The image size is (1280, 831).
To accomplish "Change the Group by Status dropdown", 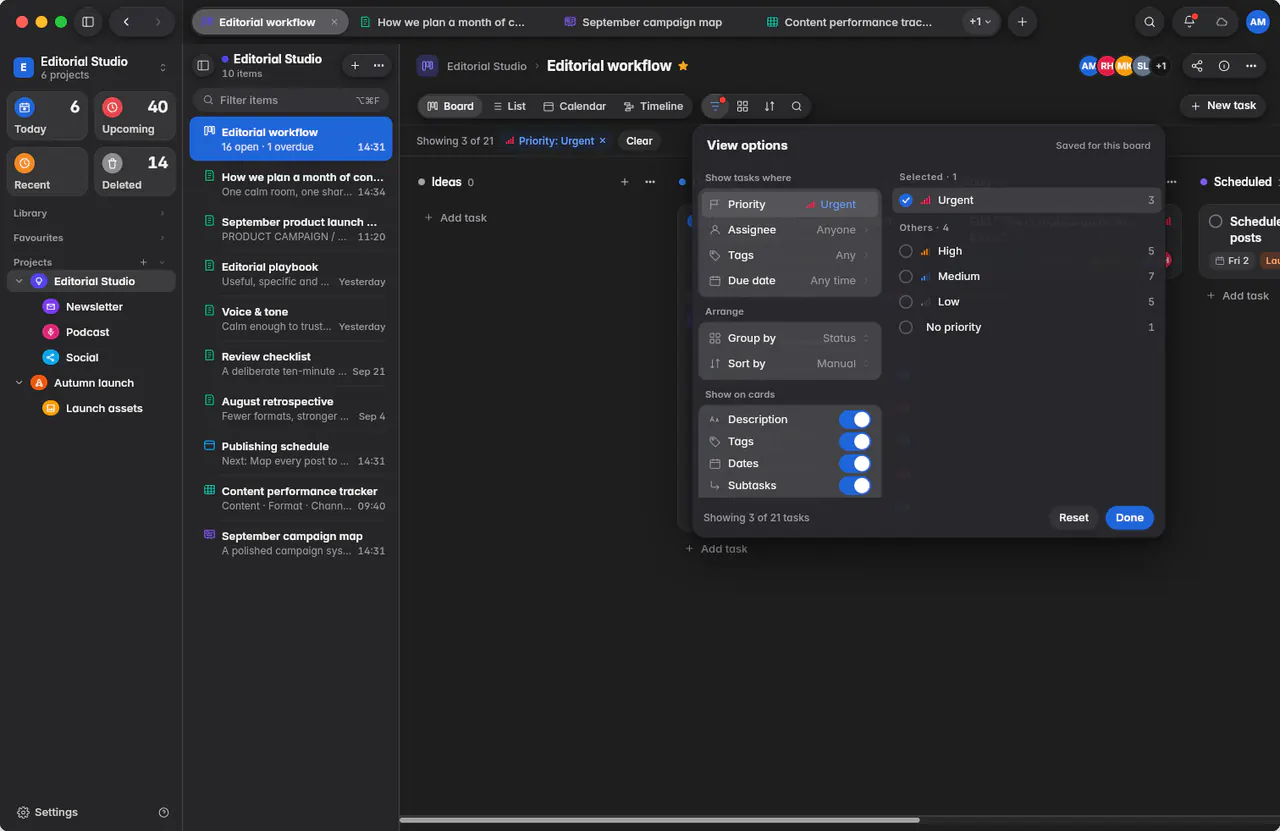I will [x=790, y=338].
